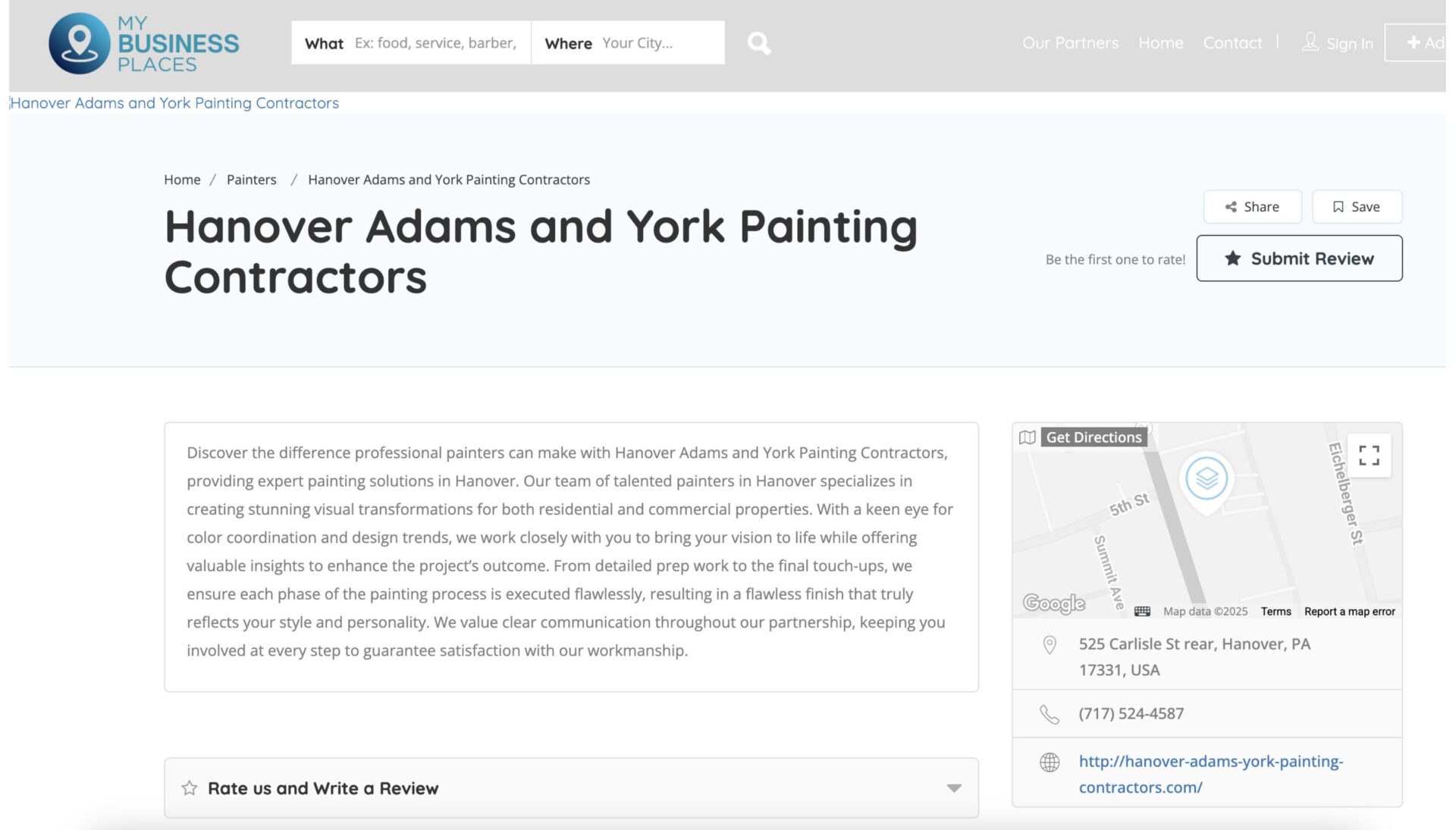Open the Contact menu item

tap(1232, 43)
